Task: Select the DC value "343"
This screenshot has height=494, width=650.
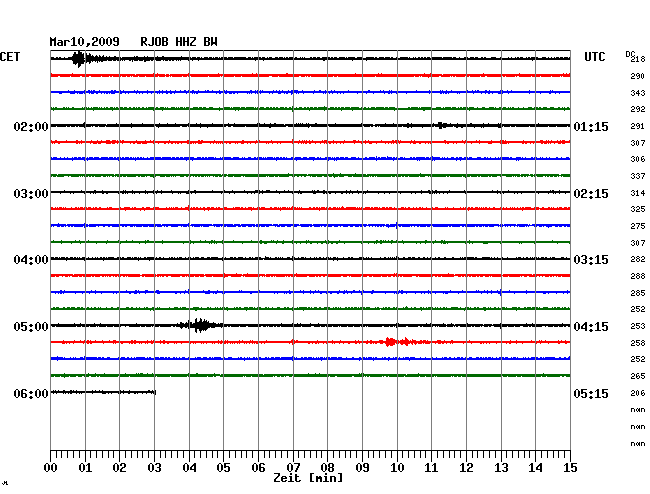Action: coord(638,93)
